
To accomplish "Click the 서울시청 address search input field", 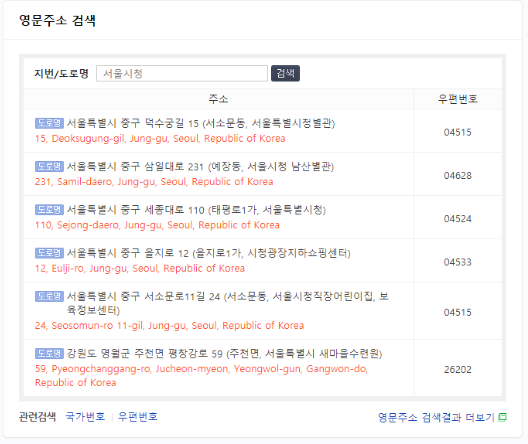I will [x=182, y=73].
